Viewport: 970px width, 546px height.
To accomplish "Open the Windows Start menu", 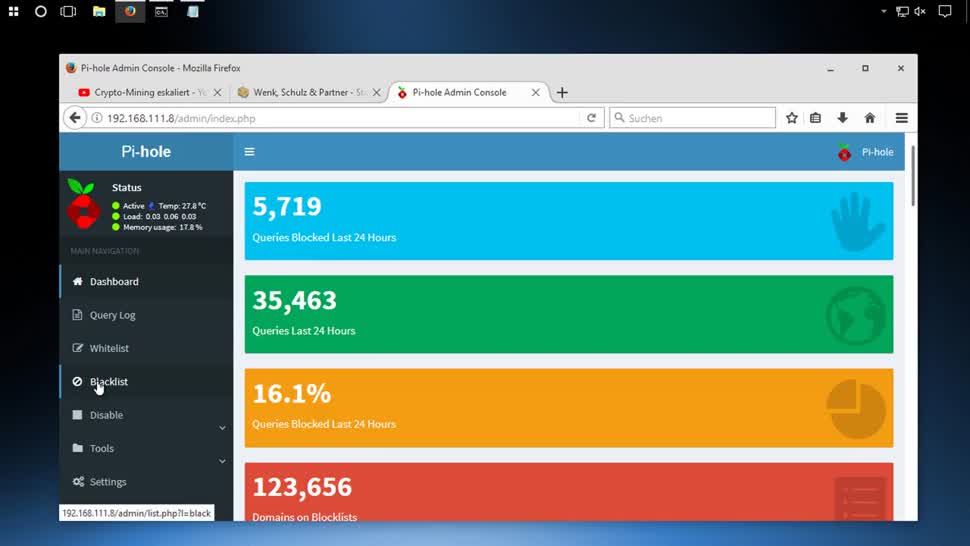I will point(14,11).
